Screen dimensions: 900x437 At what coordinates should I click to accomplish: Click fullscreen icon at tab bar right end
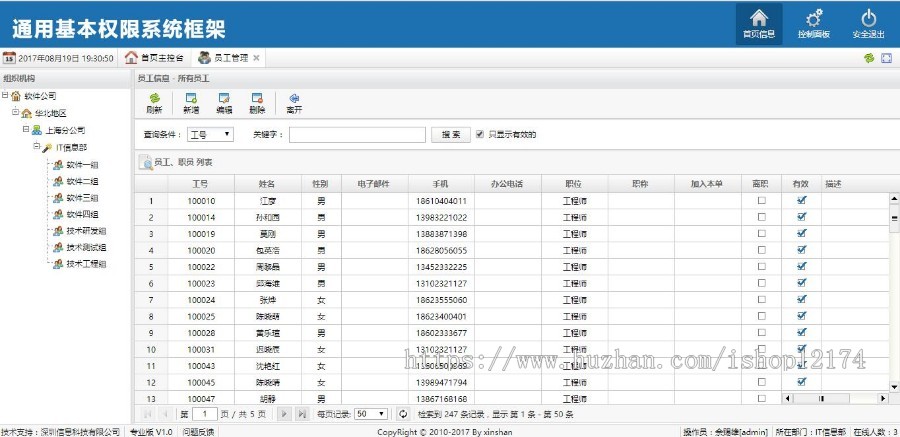pos(886,58)
